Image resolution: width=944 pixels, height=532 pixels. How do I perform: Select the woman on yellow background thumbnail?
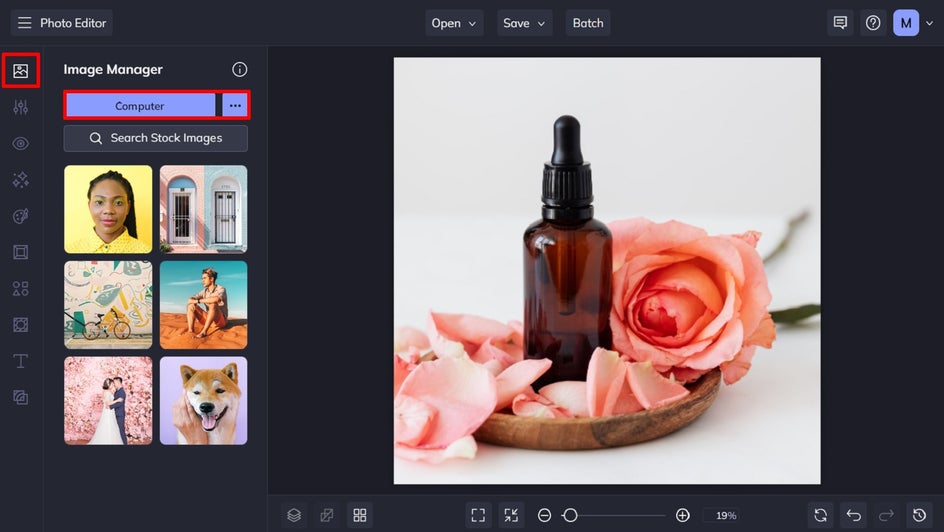tap(108, 209)
